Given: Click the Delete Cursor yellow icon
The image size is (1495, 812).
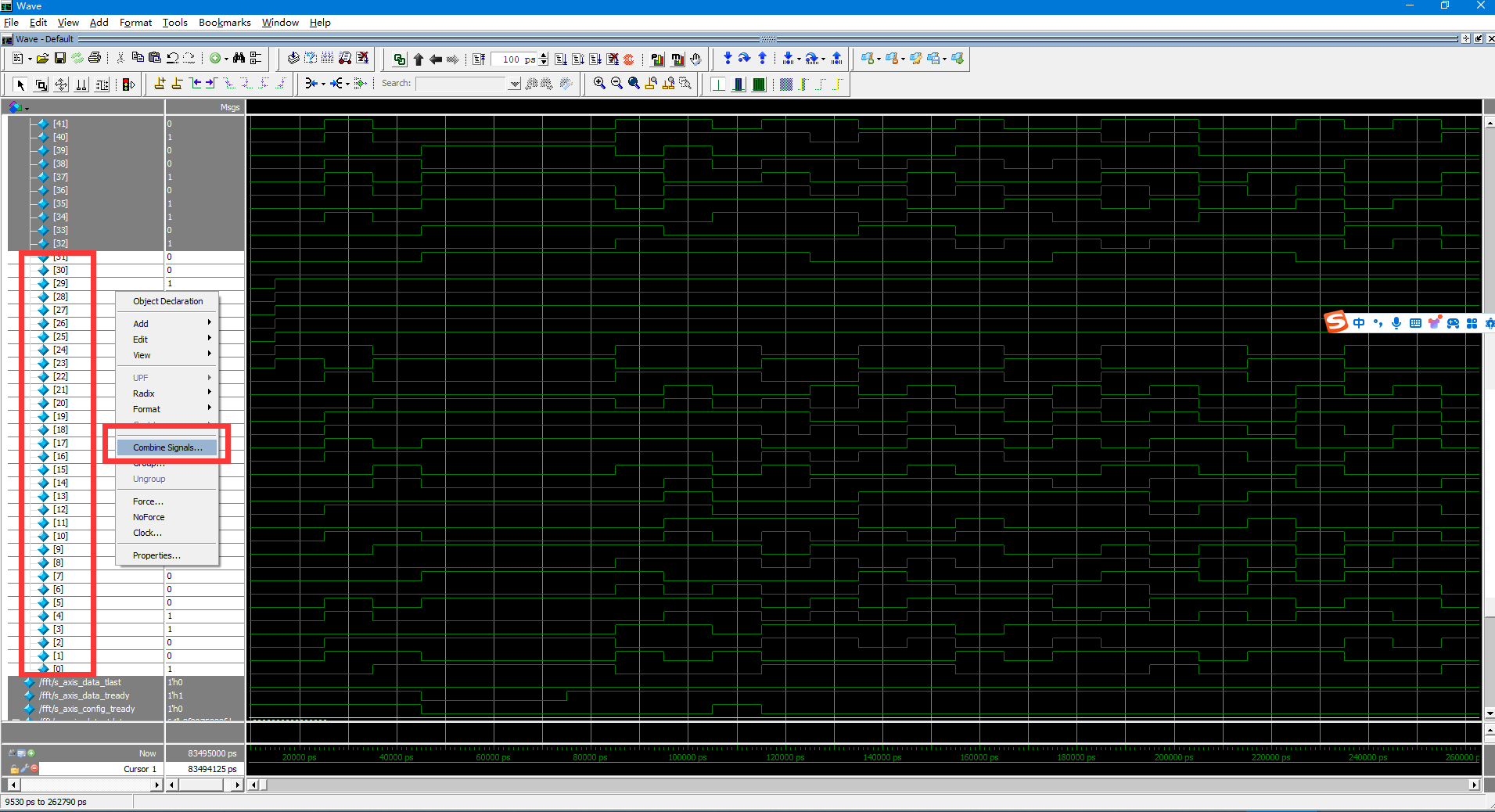Looking at the screenshot, I should [177, 84].
